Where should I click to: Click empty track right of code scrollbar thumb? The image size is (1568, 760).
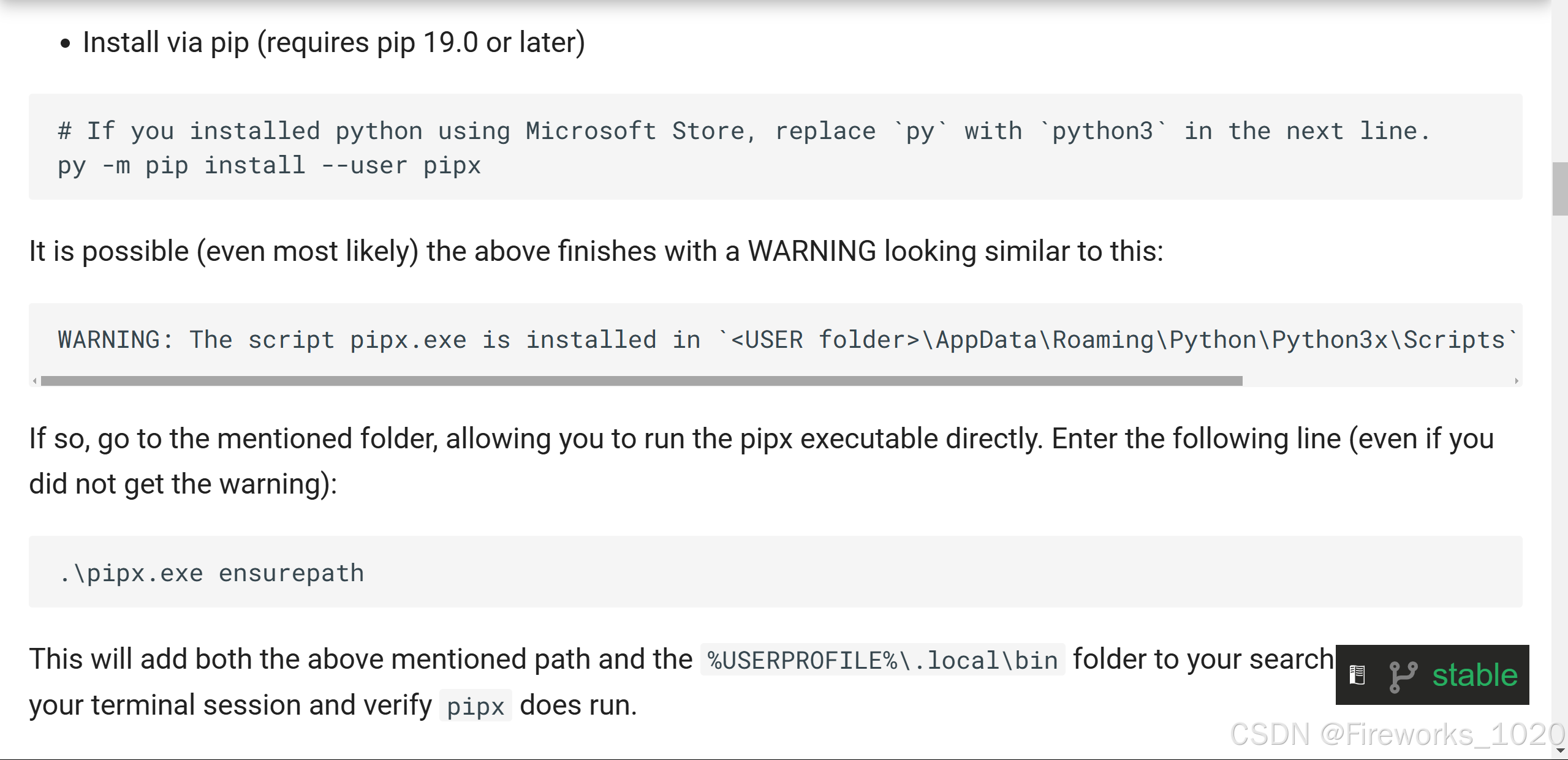[1379, 381]
